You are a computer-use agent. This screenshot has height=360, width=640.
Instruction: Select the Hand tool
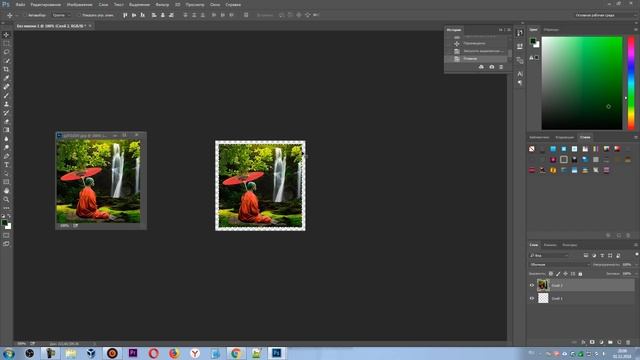6,191
